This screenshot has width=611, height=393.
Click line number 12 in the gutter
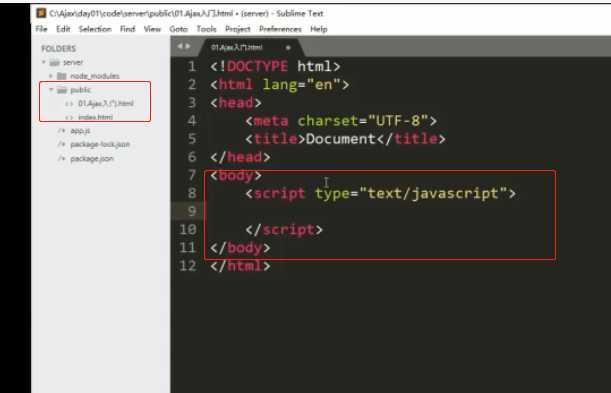click(x=187, y=266)
